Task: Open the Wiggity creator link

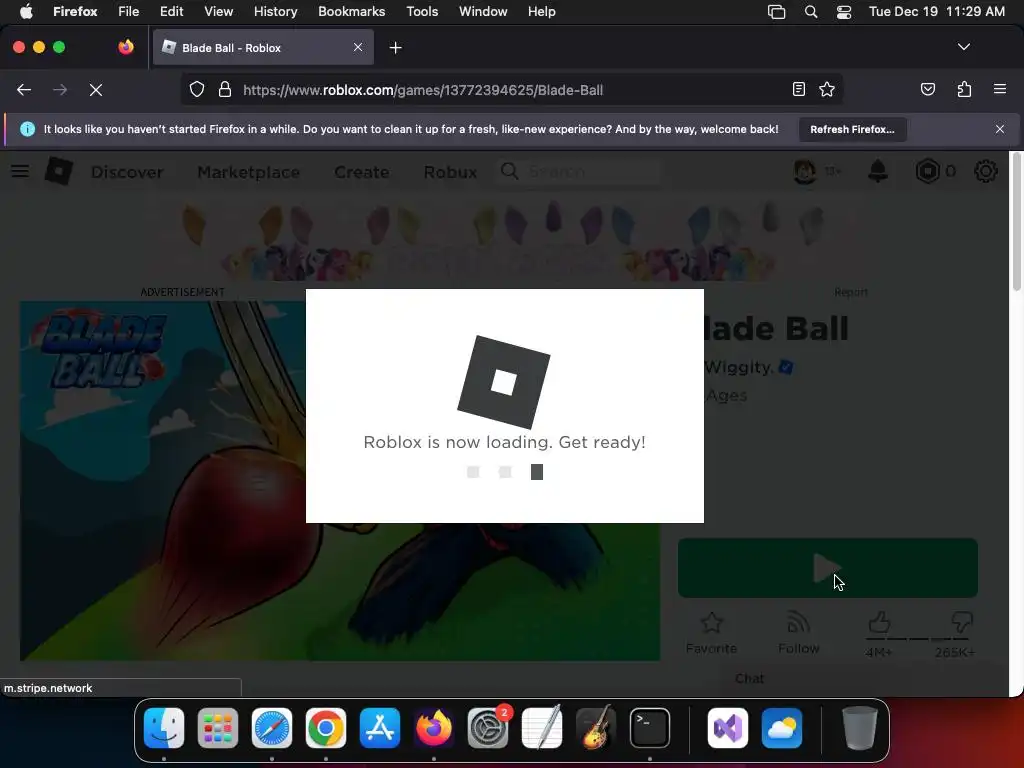Action: point(738,367)
